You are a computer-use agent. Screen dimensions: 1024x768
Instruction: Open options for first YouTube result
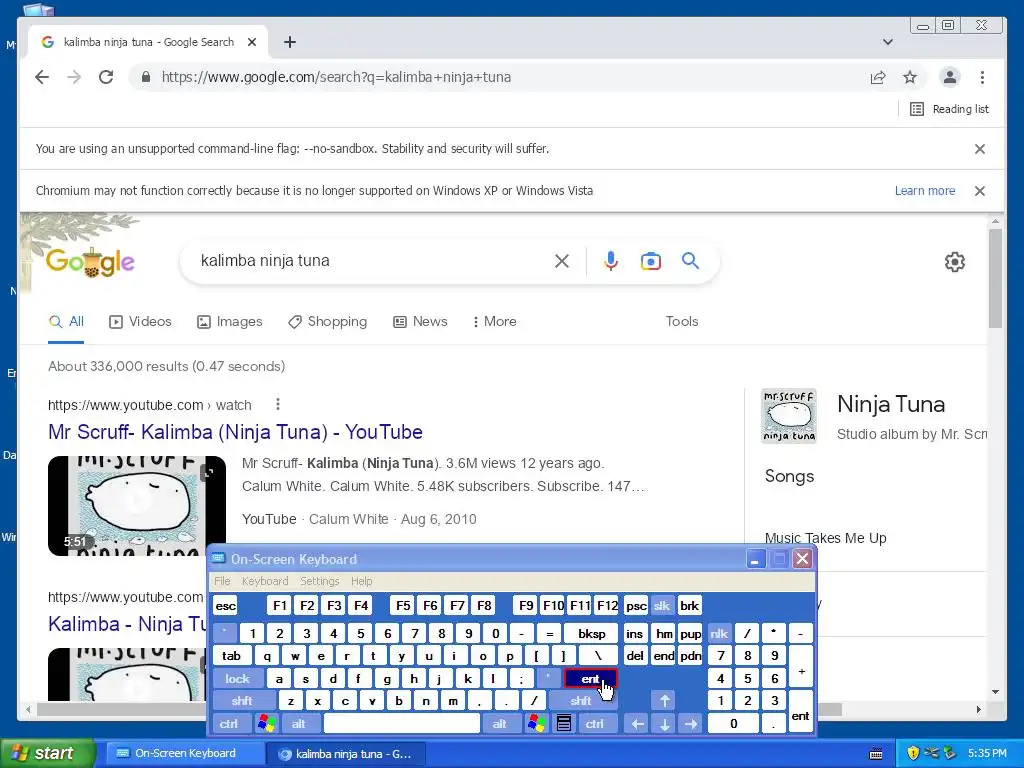[278, 404]
